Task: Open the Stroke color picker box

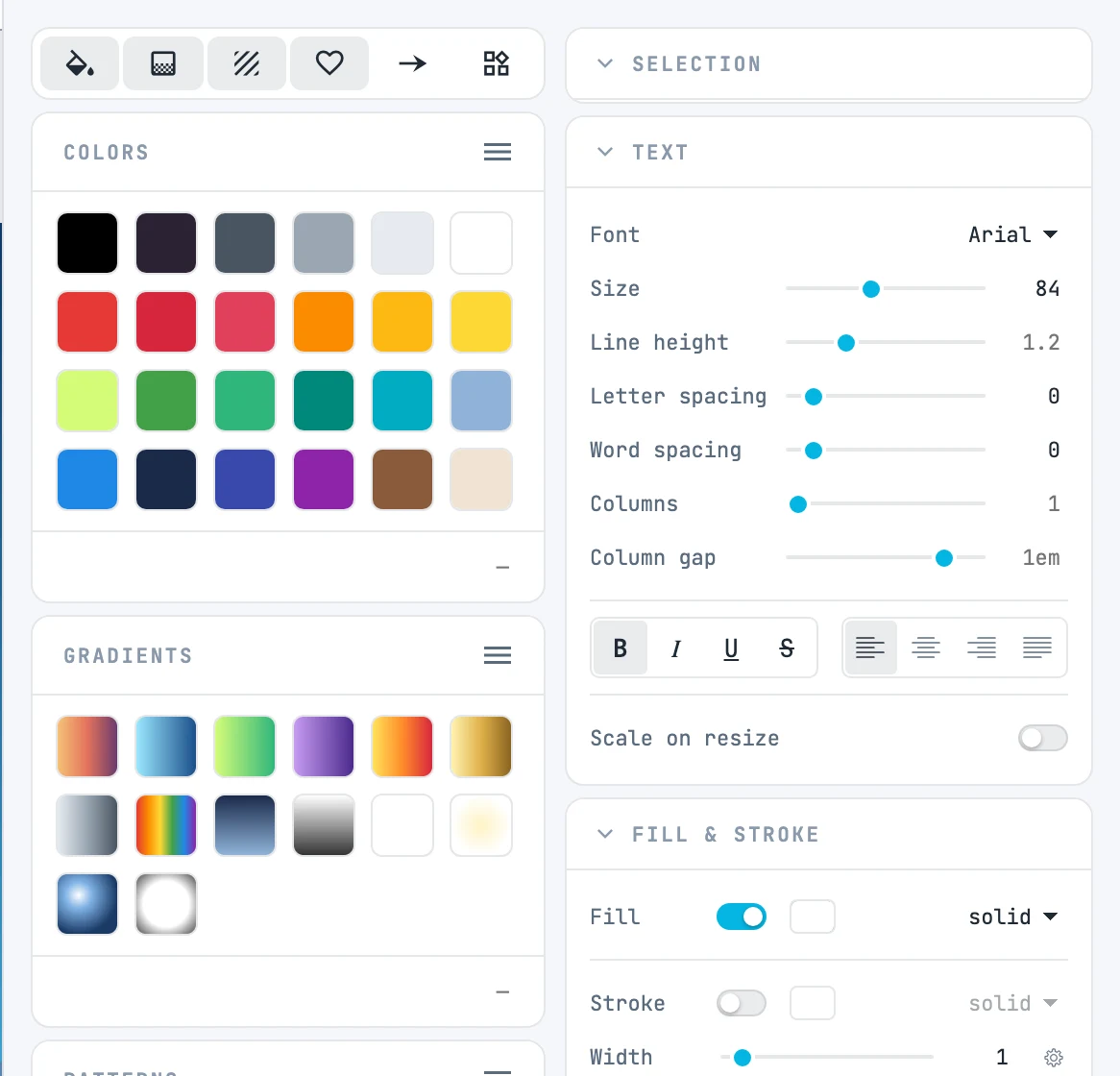Action: pos(812,1003)
